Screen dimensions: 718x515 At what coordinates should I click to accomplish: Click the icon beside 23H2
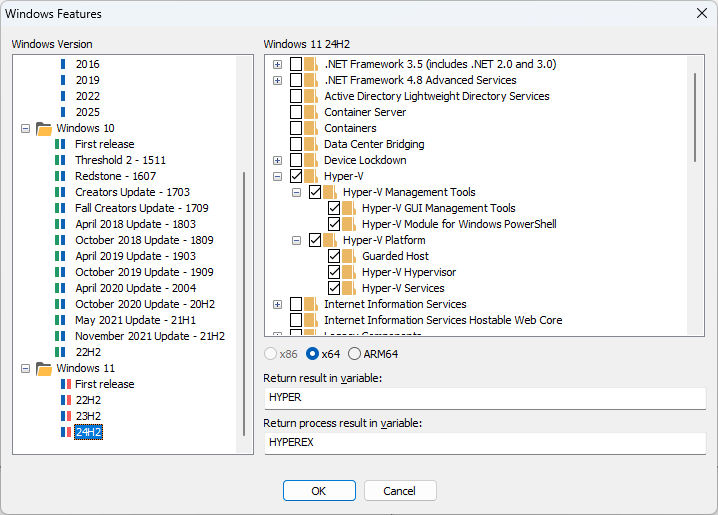coord(66,416)
